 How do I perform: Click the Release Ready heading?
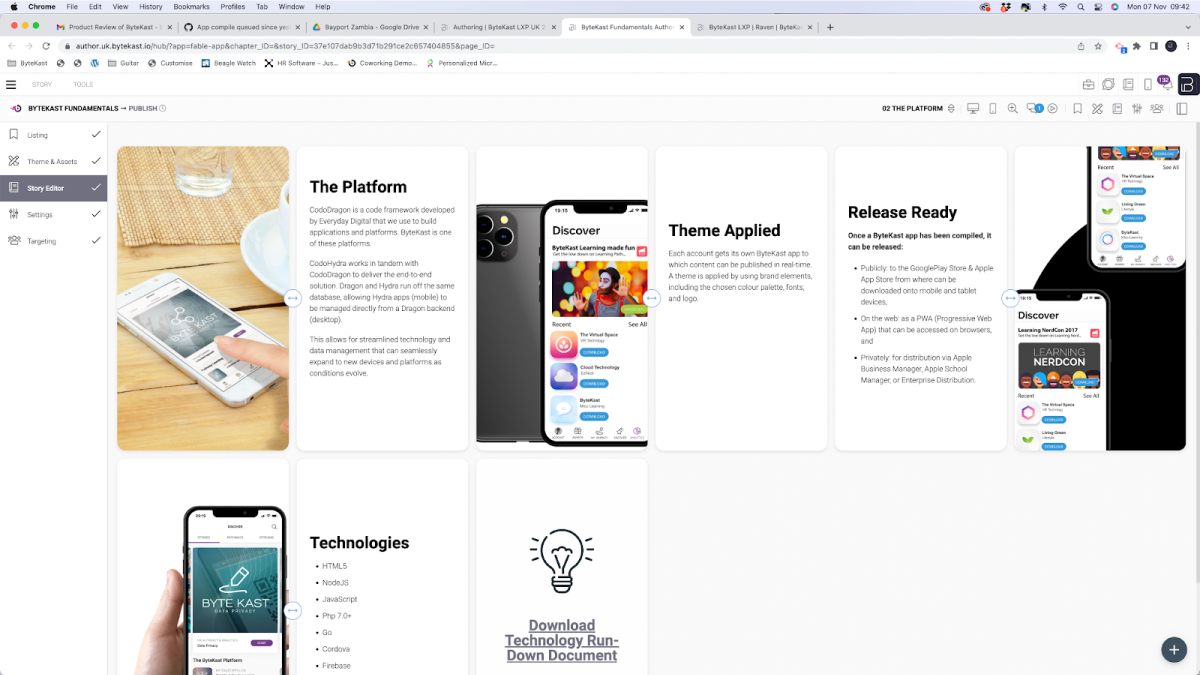coord(902,212)
